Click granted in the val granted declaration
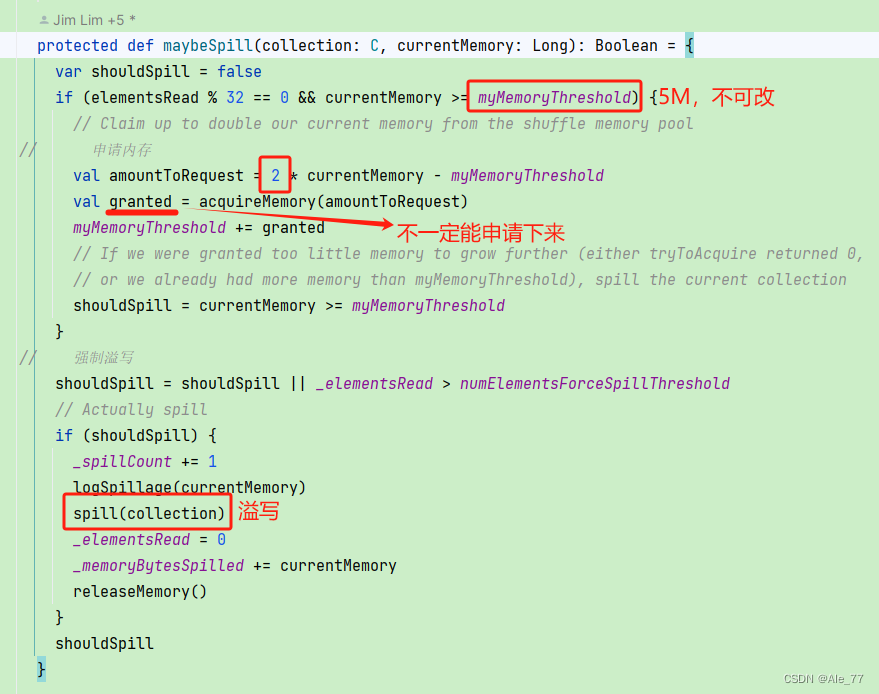 pyautogui.click(x=140, y=201)
